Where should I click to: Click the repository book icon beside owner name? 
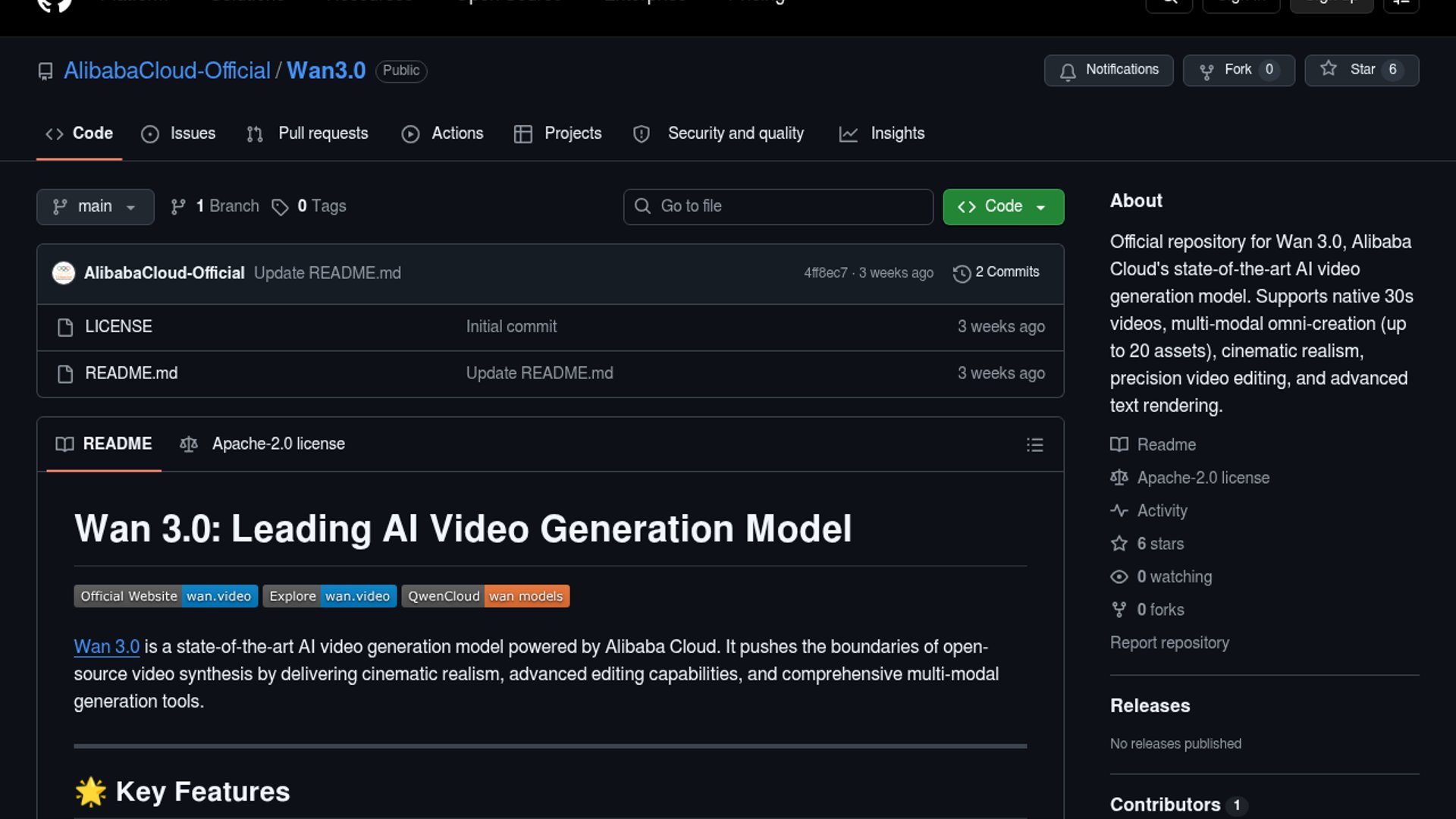point(45,71)
